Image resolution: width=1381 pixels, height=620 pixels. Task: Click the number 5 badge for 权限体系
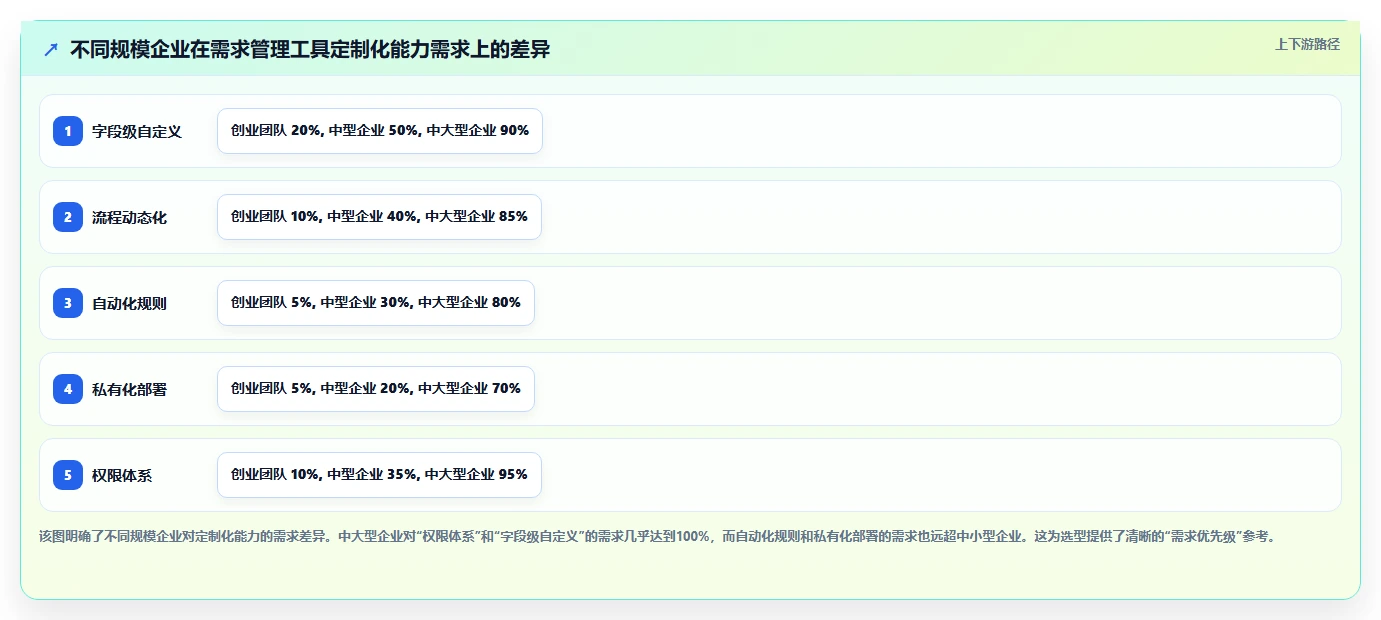click(x=68, y=475)
